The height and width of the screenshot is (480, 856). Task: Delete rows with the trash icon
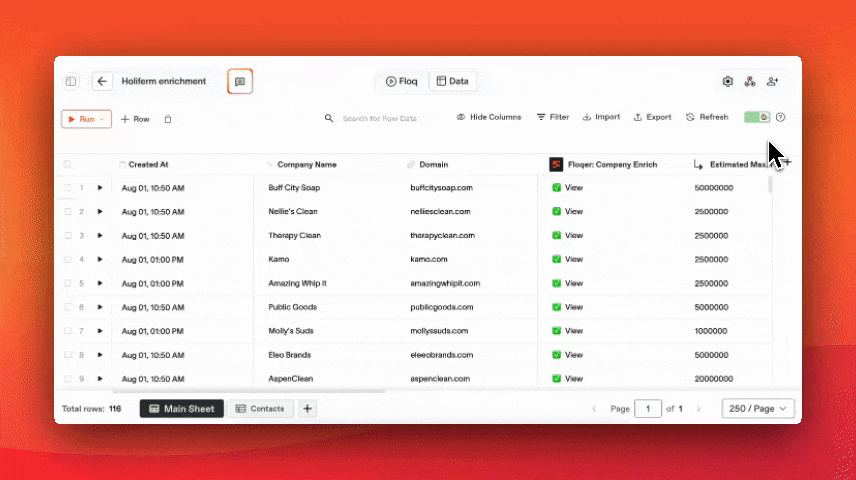point(168,119)
